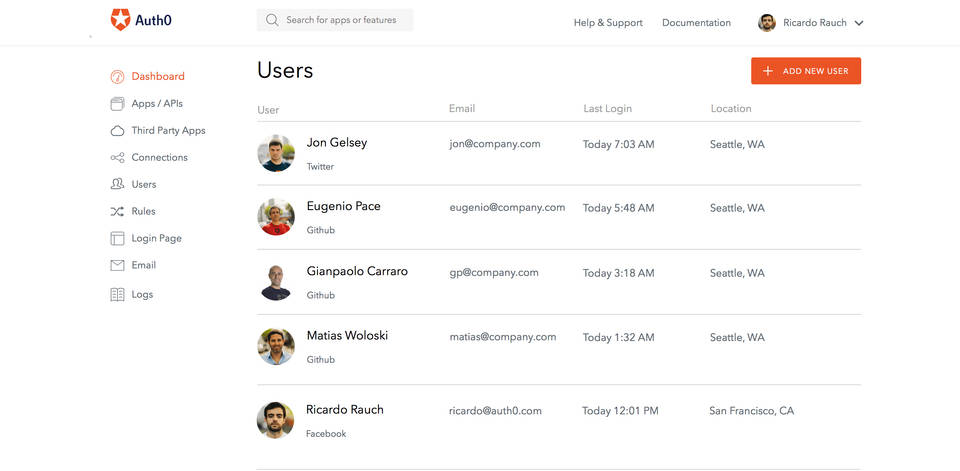Click the Third Party Apps cloud icon
Screen dimensions: 960x471
[x=117, y=130]
